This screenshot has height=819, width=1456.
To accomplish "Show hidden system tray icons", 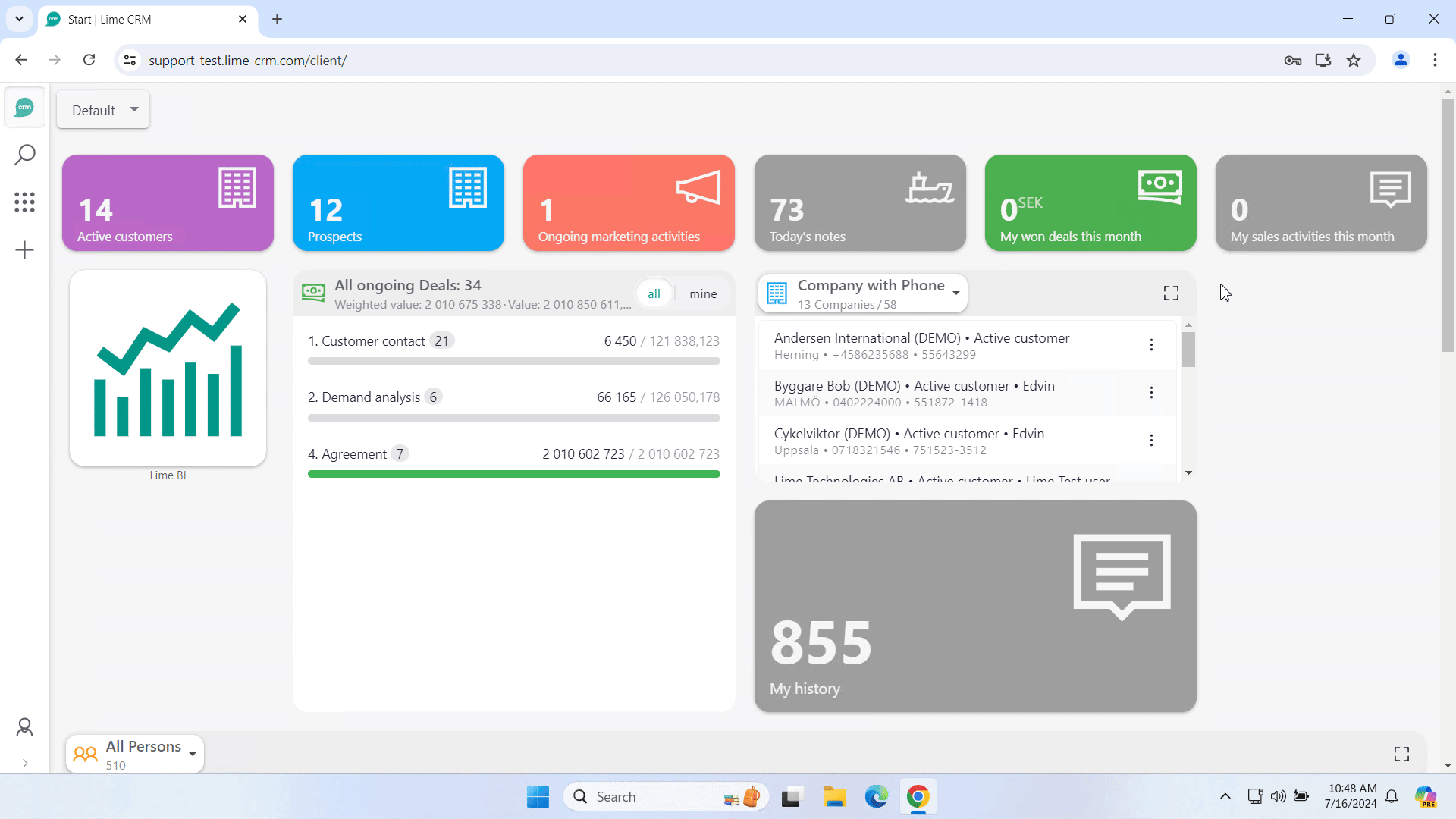I will click(x=1225, y=796).
